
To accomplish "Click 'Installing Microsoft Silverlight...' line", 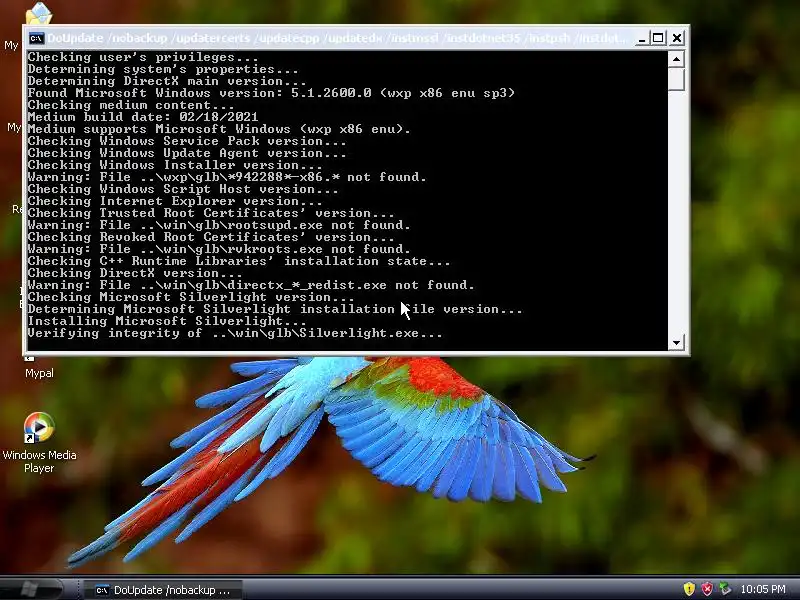I will 167,321.
